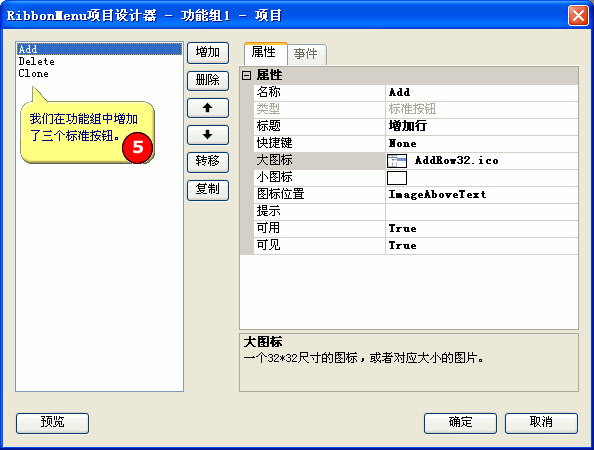594x450 pixels.
Task: Click the 预览 preview button
Action: click(52, 423)
